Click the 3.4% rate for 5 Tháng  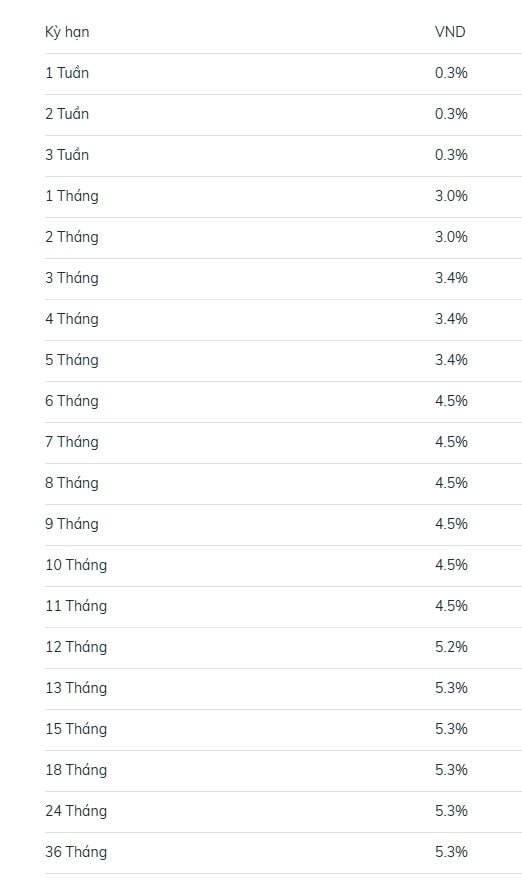(451, 360)
